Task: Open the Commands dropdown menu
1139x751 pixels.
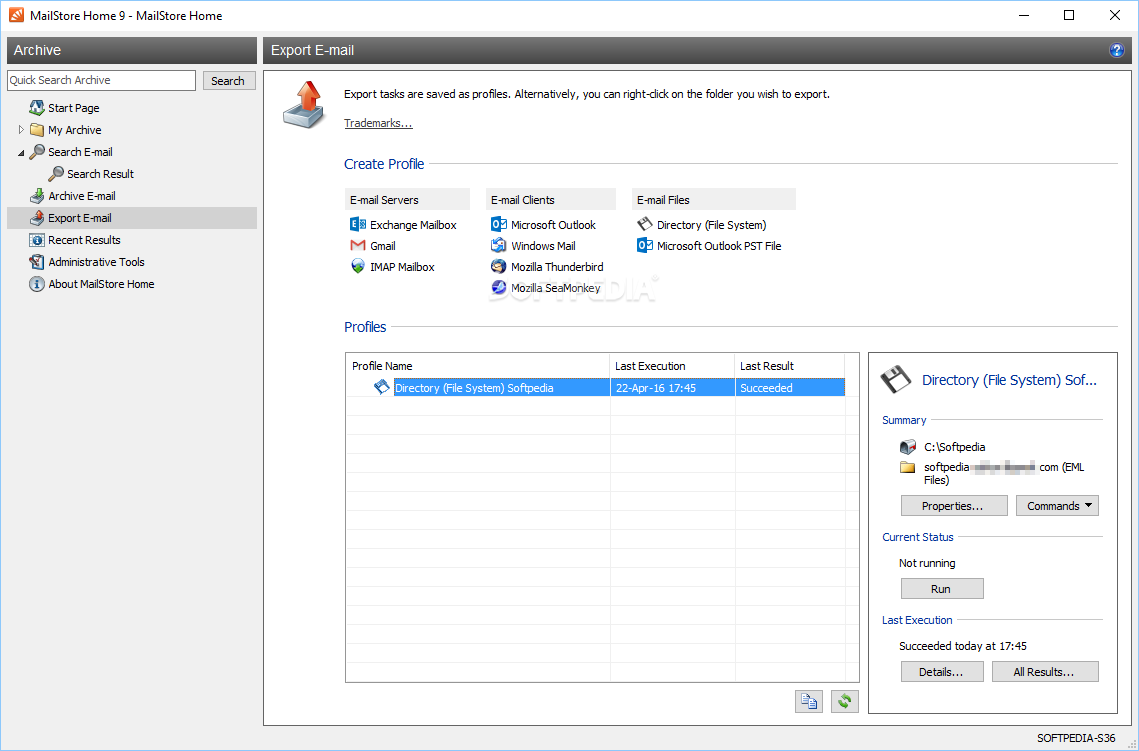Action: point(1057,506)
